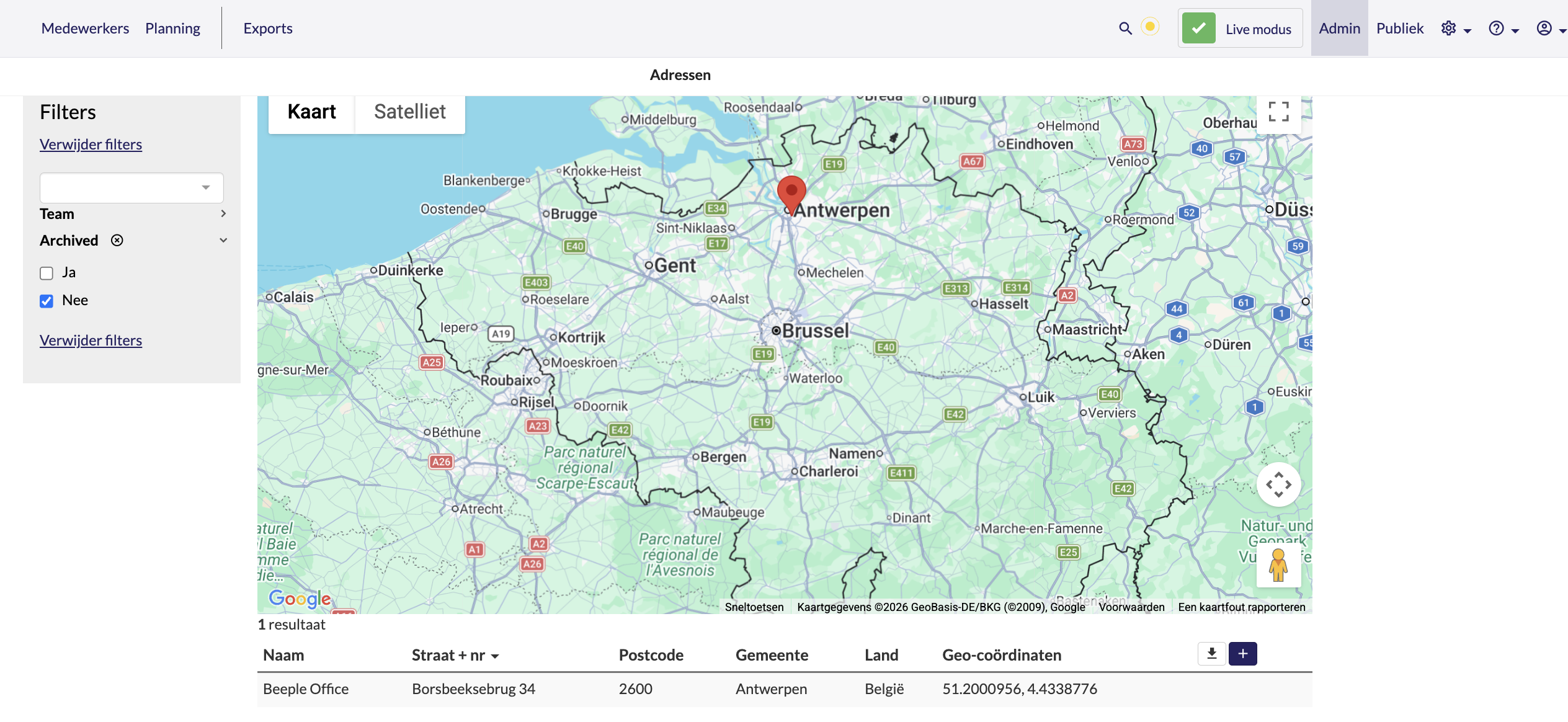Switch to Admin mode tab

pos(1340,29)
